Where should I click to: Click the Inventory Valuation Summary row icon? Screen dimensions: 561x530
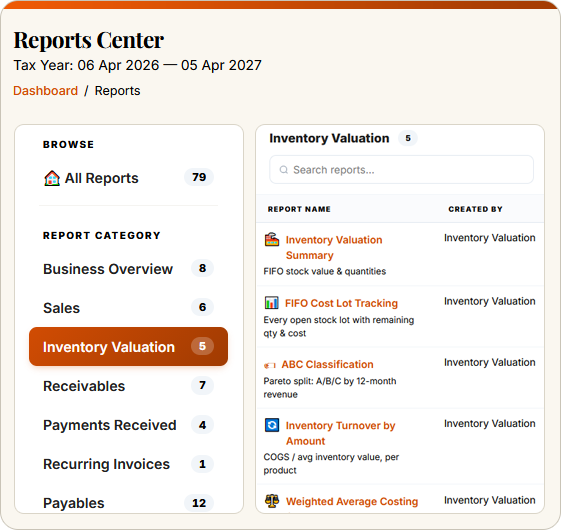(x=272, y=239)
